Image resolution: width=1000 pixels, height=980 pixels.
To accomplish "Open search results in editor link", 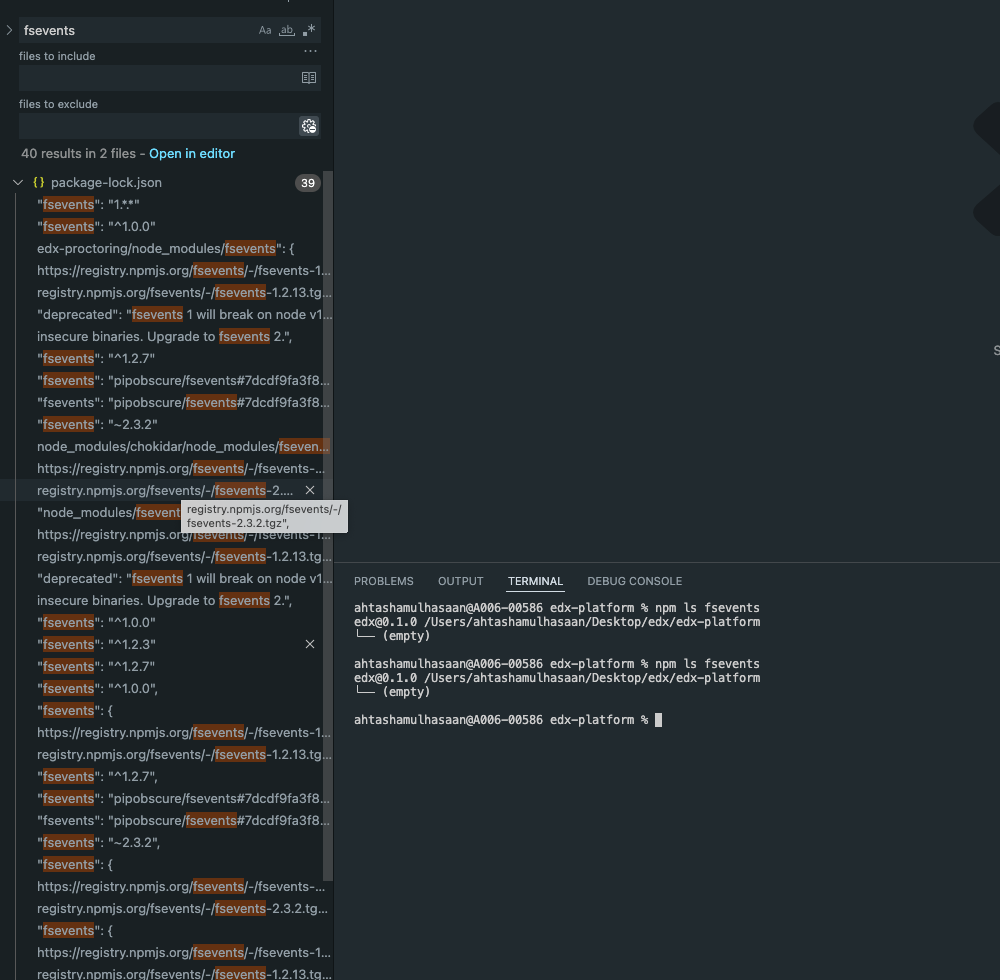I will click(x=192, y=154).
